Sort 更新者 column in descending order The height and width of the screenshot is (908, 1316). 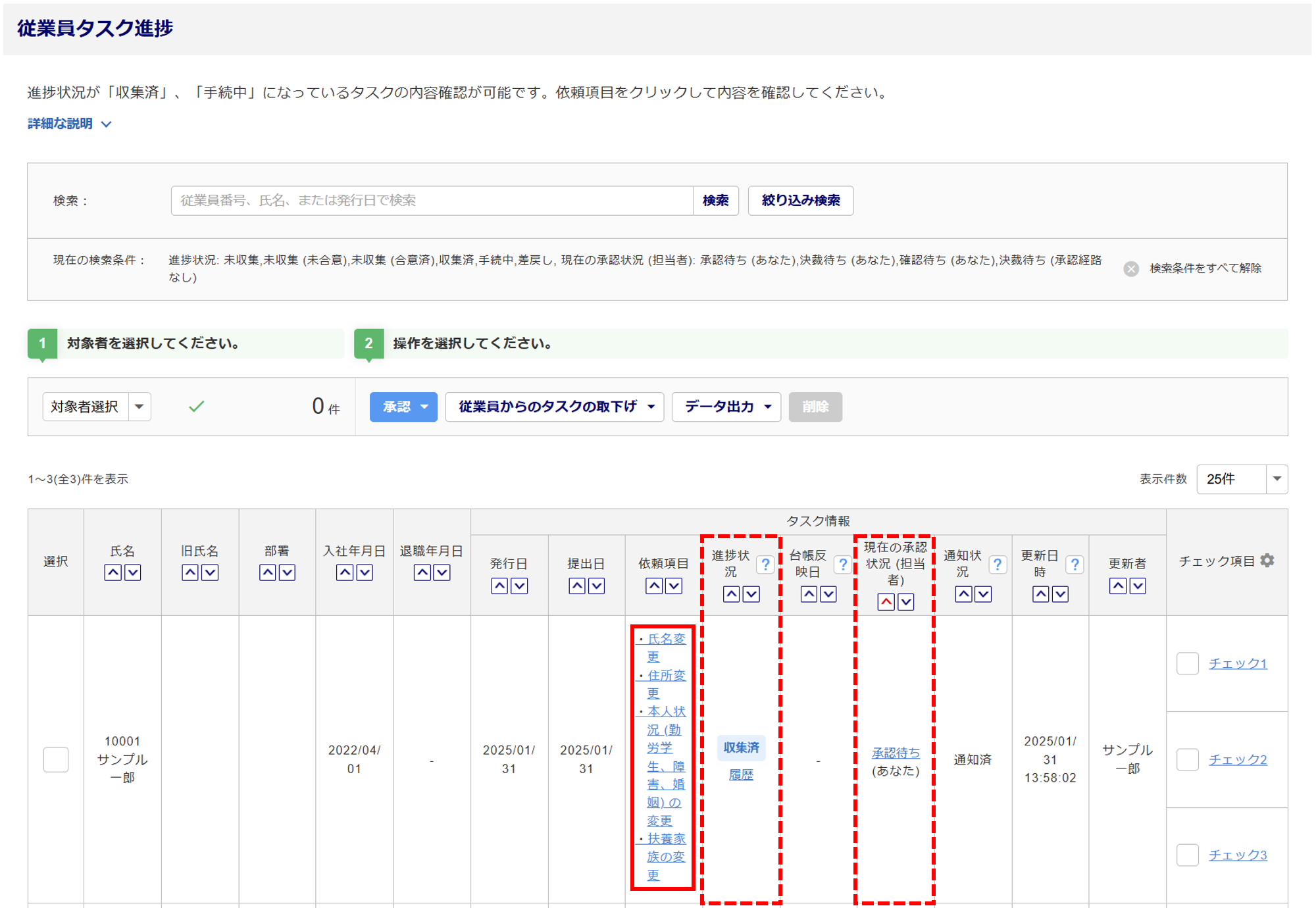[1138, 586]
